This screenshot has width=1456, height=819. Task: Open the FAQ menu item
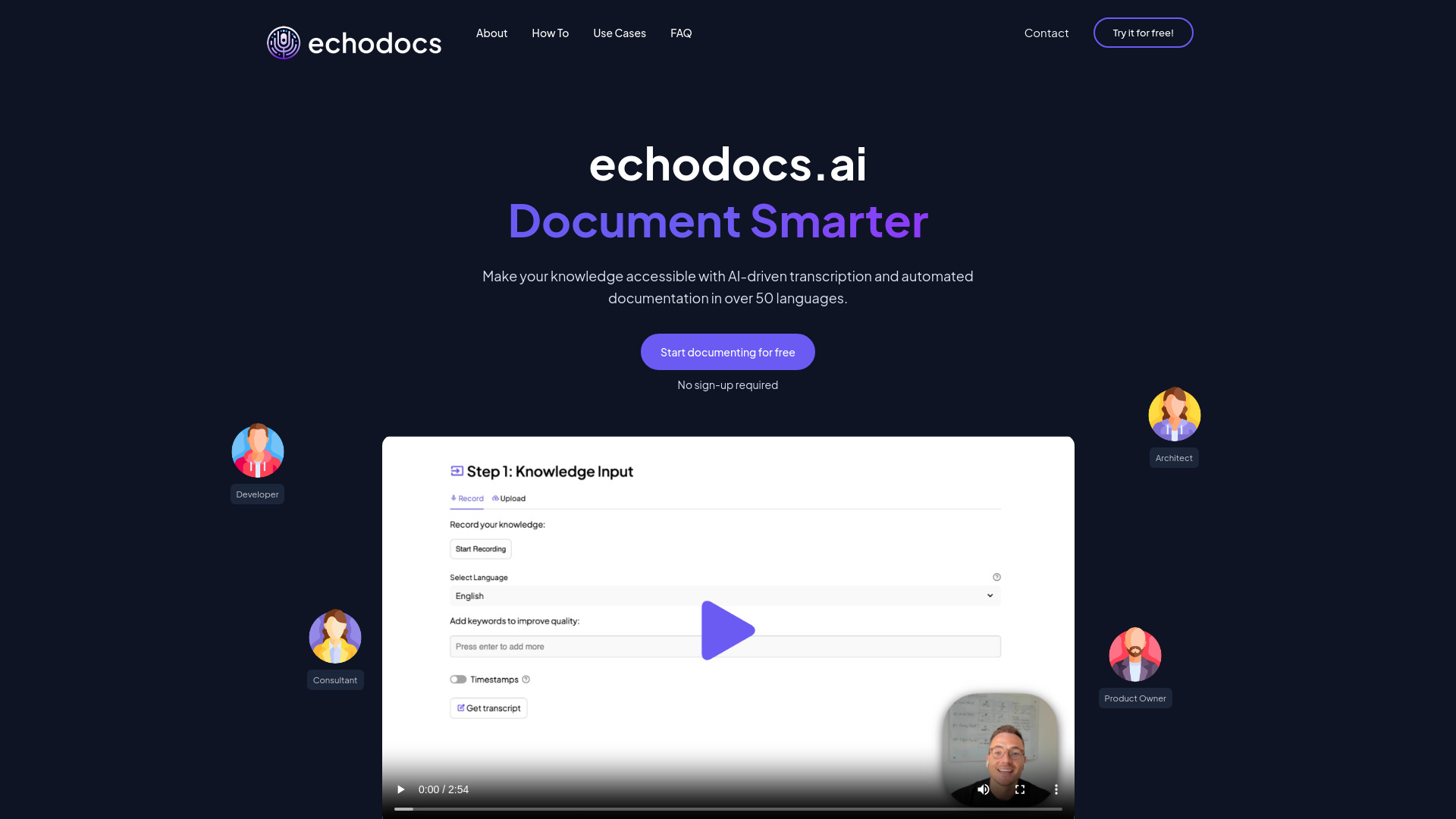pos(681,33)
